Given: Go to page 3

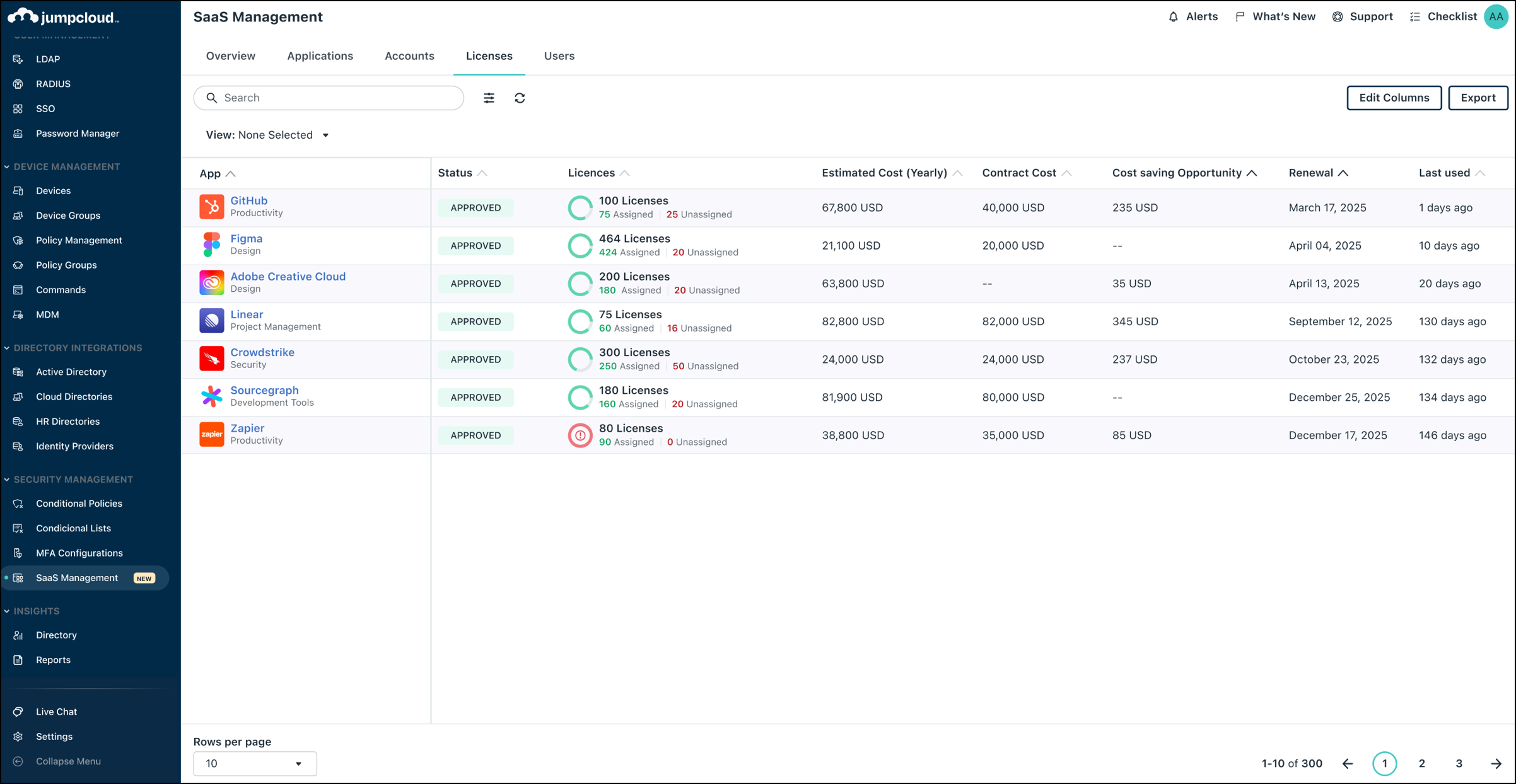Looking at the screenshot, I should [1459, 763].
